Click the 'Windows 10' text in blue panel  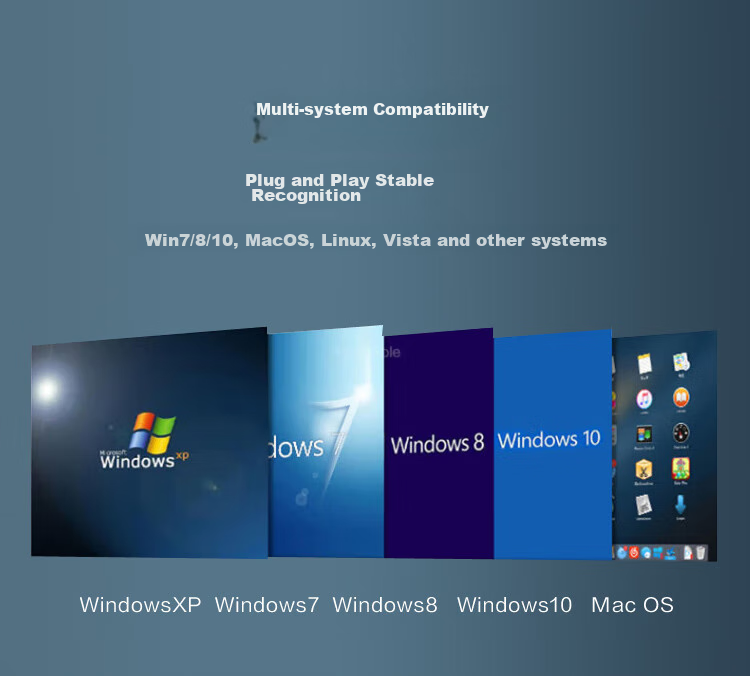549,439
